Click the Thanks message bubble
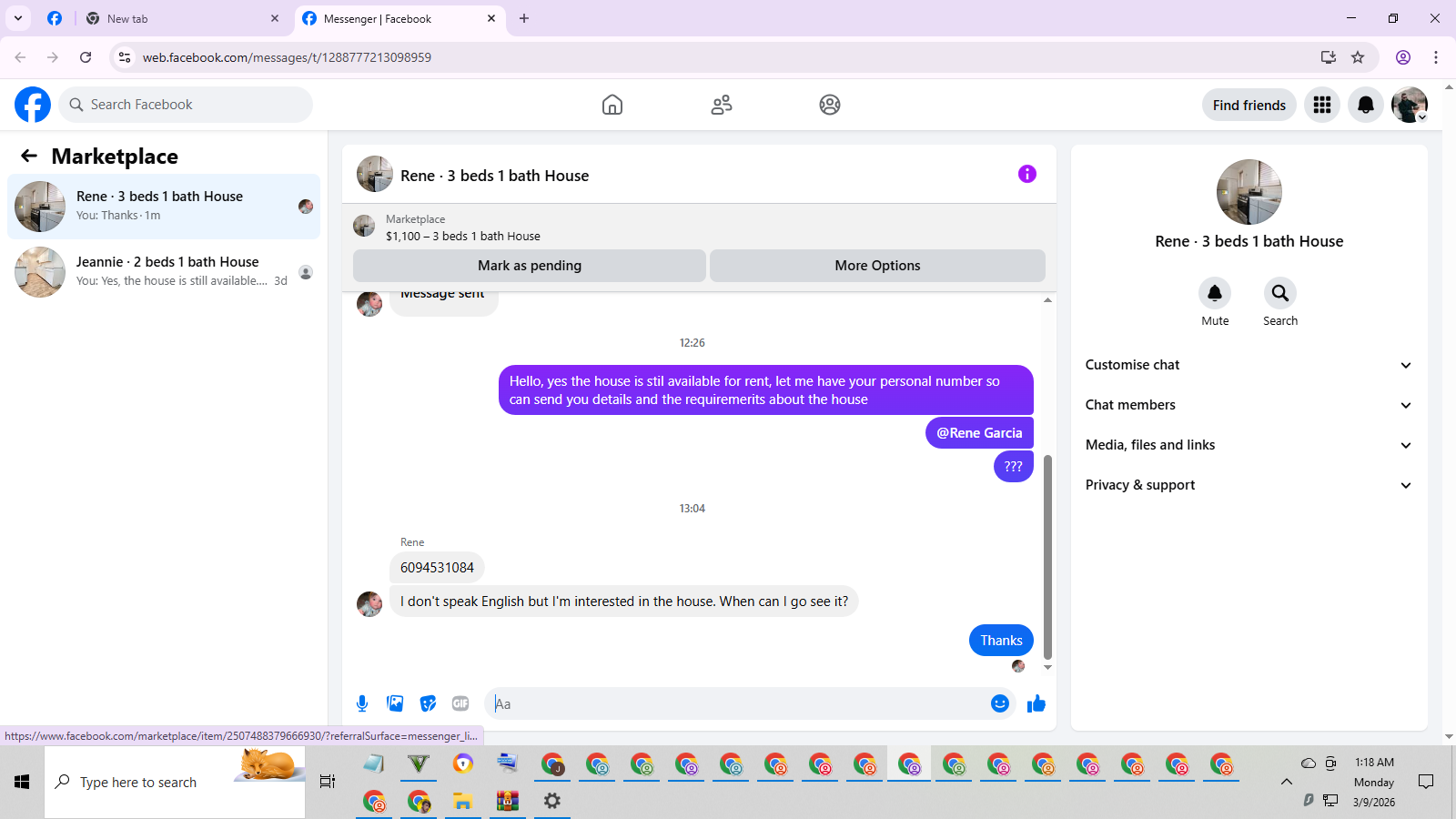This screenshot has width=1456, height=819. tap(1001, 641)
